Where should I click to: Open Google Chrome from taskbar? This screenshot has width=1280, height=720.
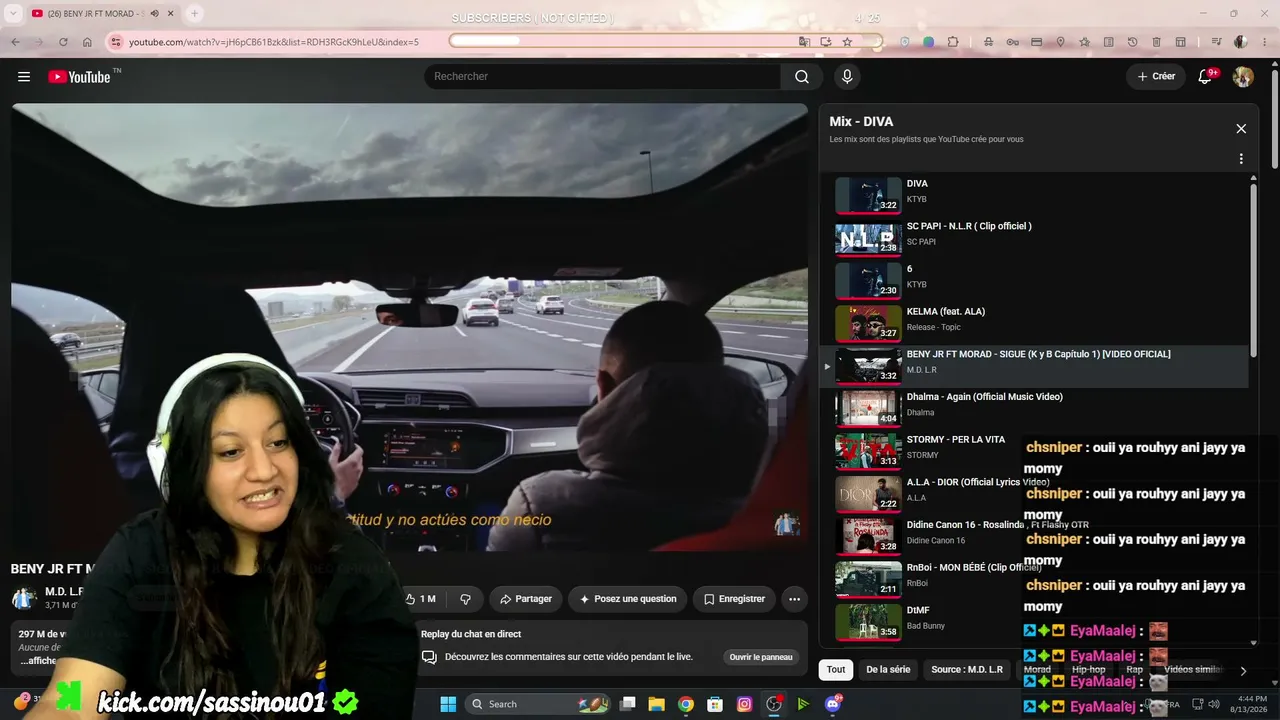click(686, 704)
